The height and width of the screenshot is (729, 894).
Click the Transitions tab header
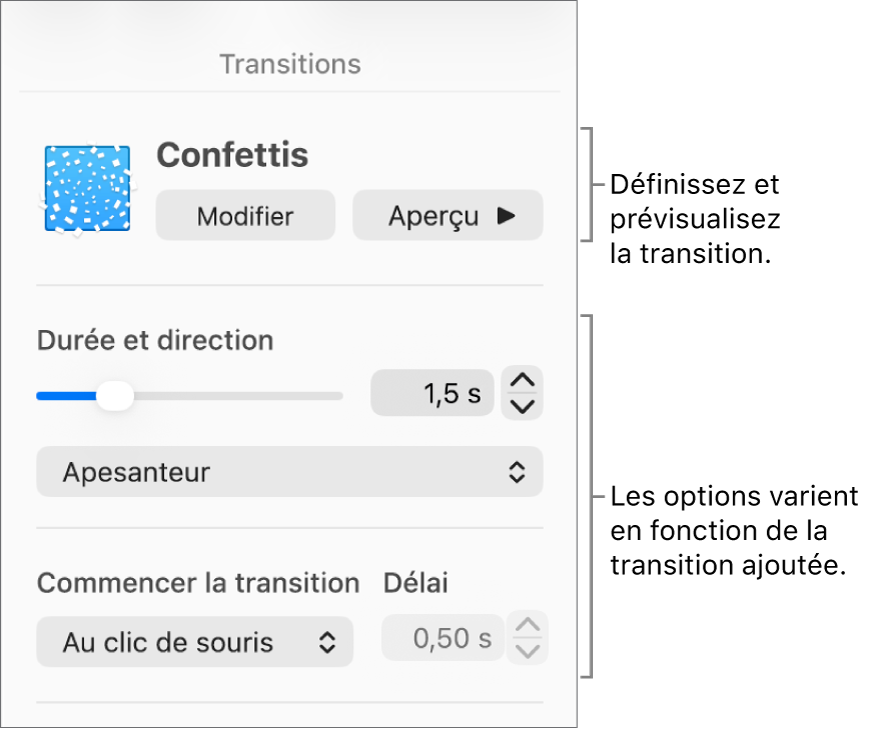(x=290, y=65)
